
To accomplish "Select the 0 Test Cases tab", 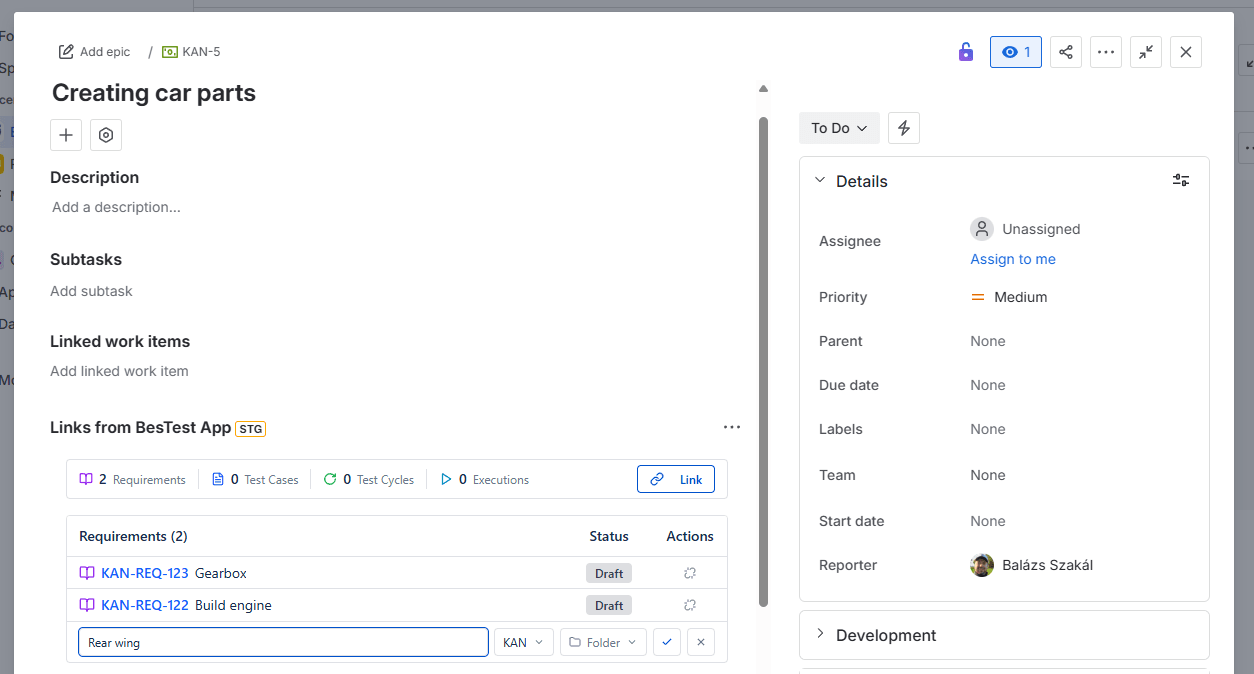I will 255,479.
